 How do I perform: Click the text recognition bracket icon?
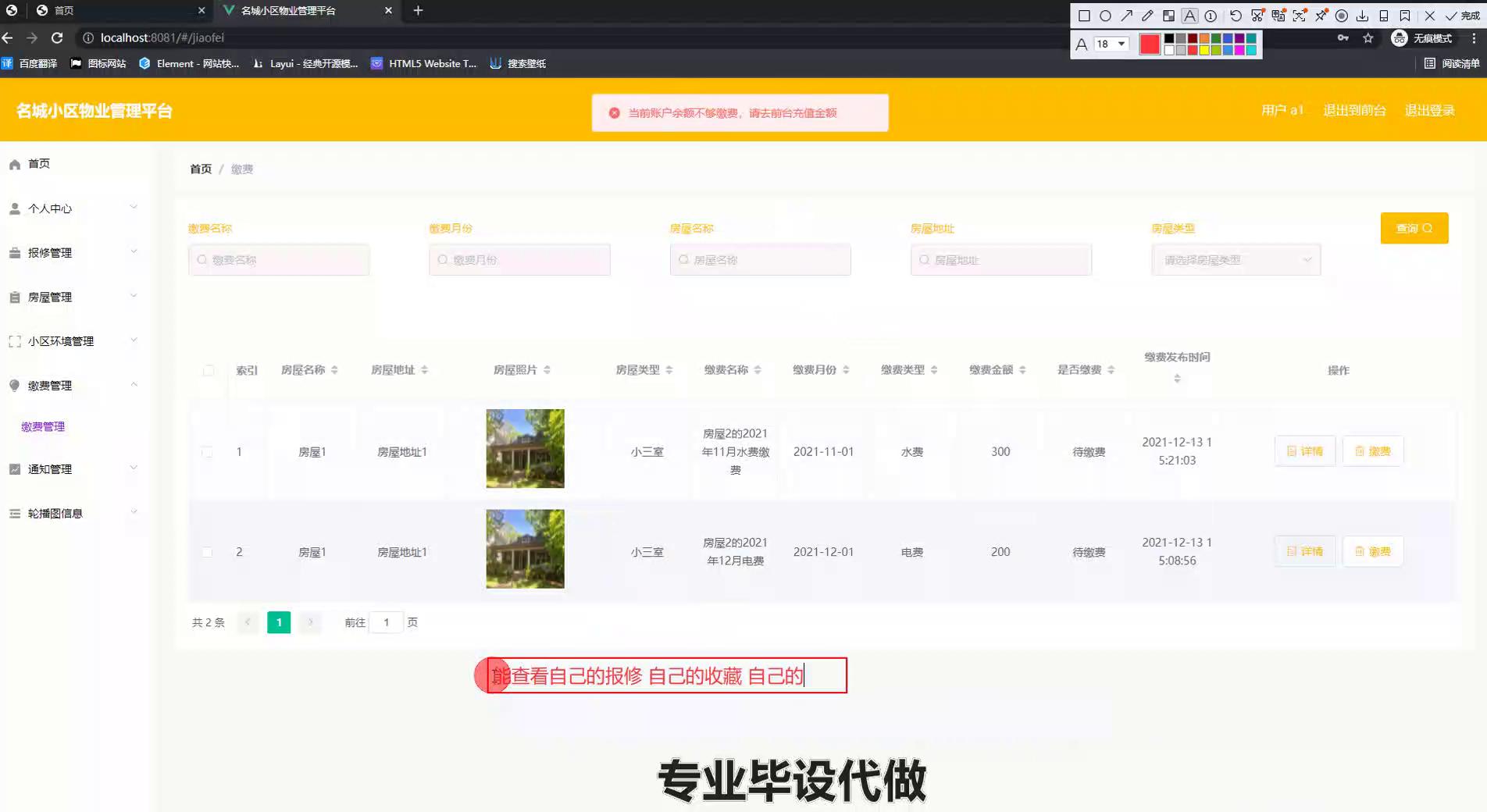coord(1300,16)
